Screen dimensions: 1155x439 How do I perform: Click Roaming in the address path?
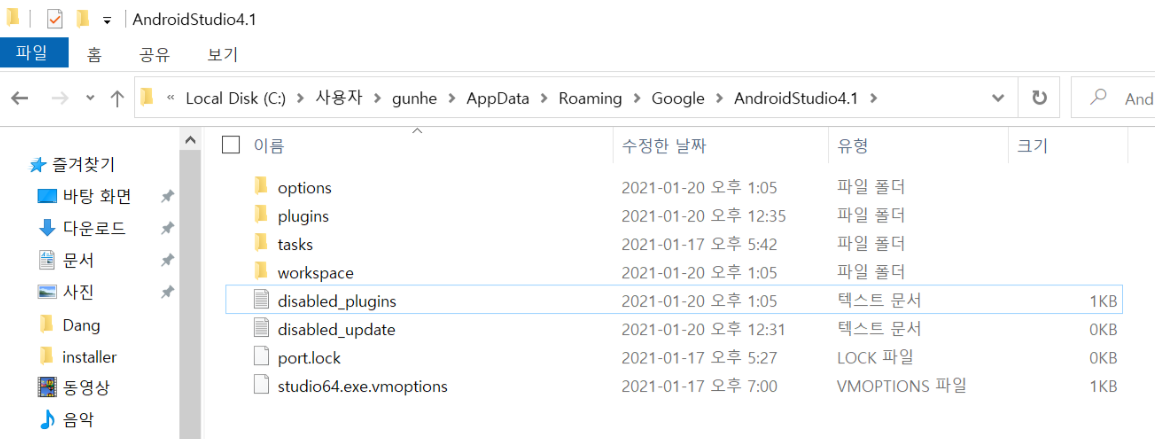590,98
